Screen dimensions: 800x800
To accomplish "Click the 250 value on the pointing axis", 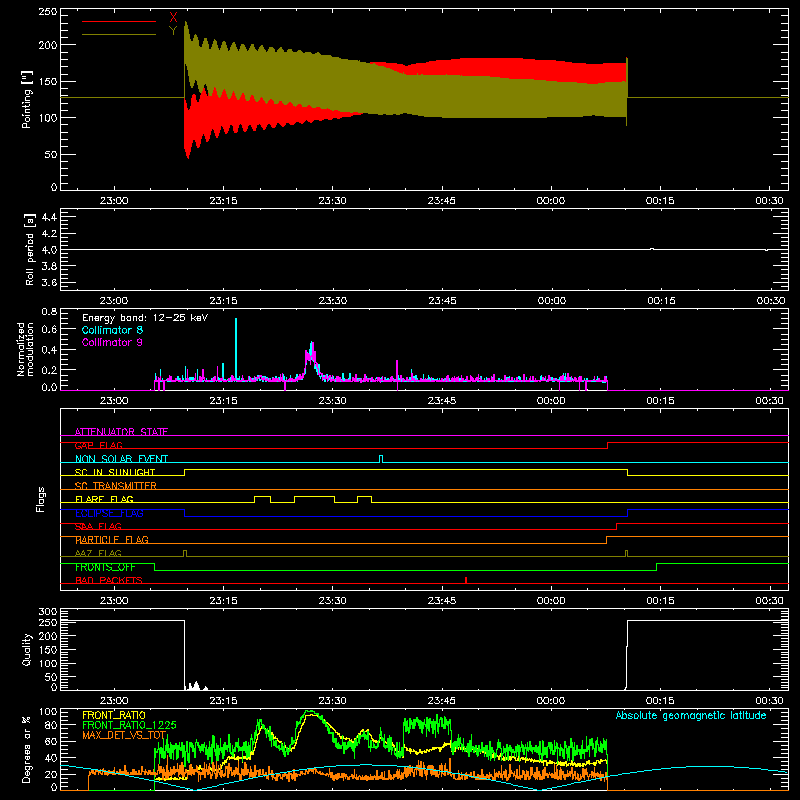I will tap(48, 12).
